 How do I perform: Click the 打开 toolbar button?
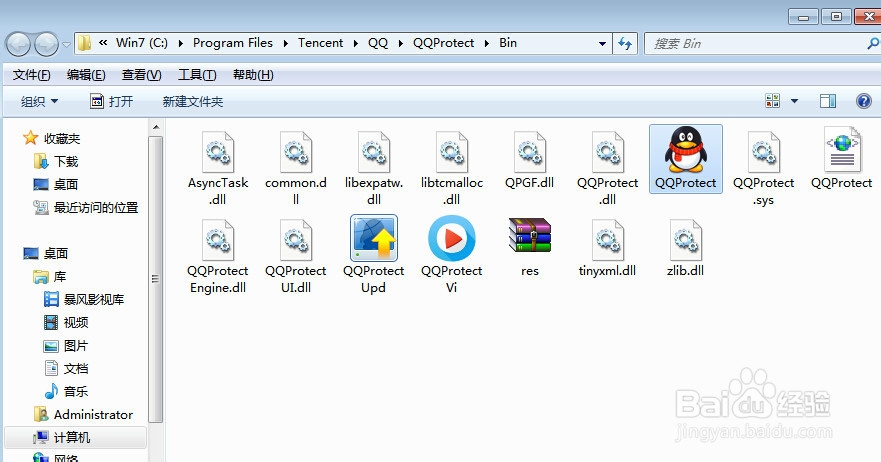[x=112, y=102]
